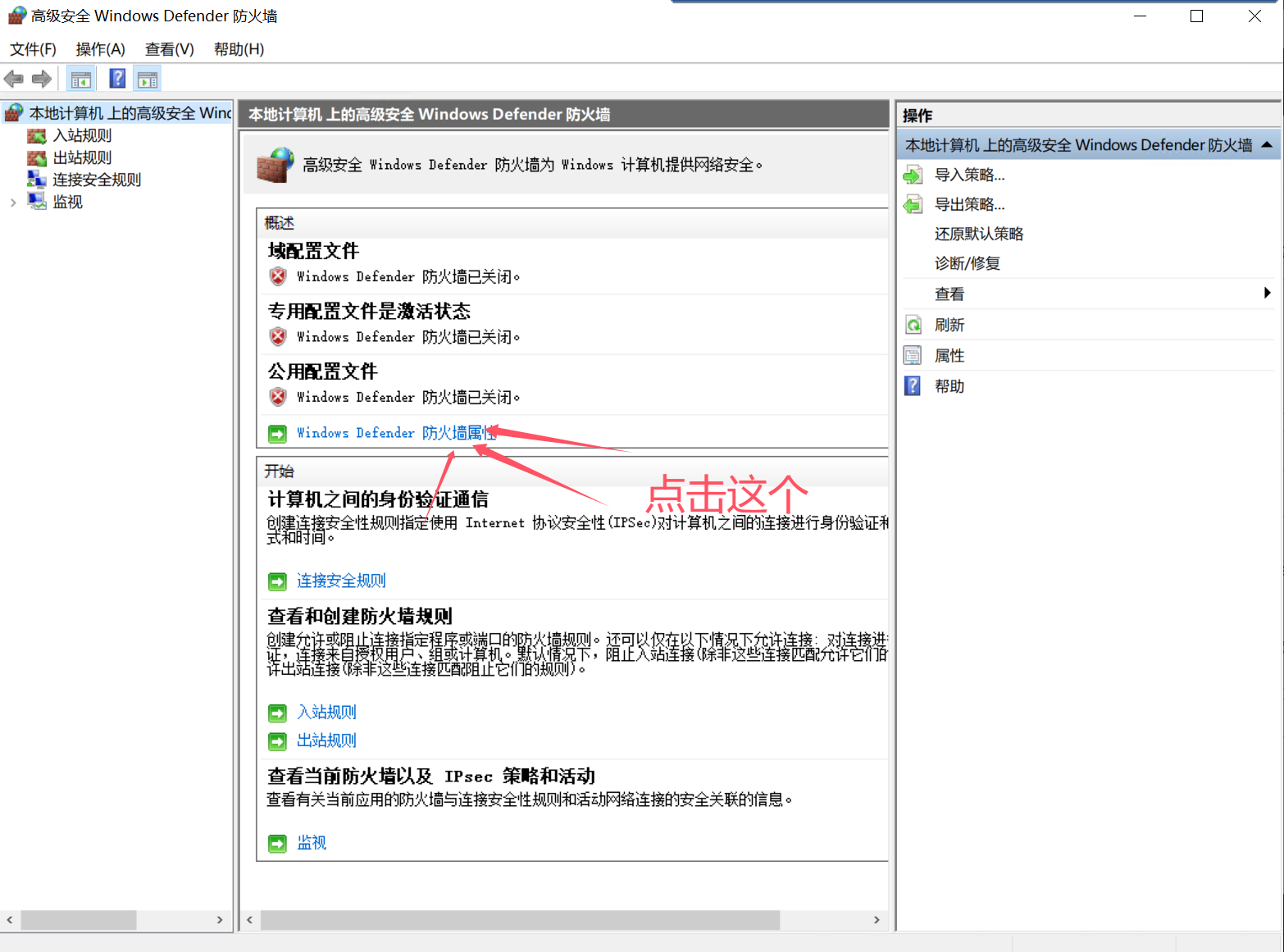Open the Windows Defender 防火墙属性 link

tap(397, 433)
